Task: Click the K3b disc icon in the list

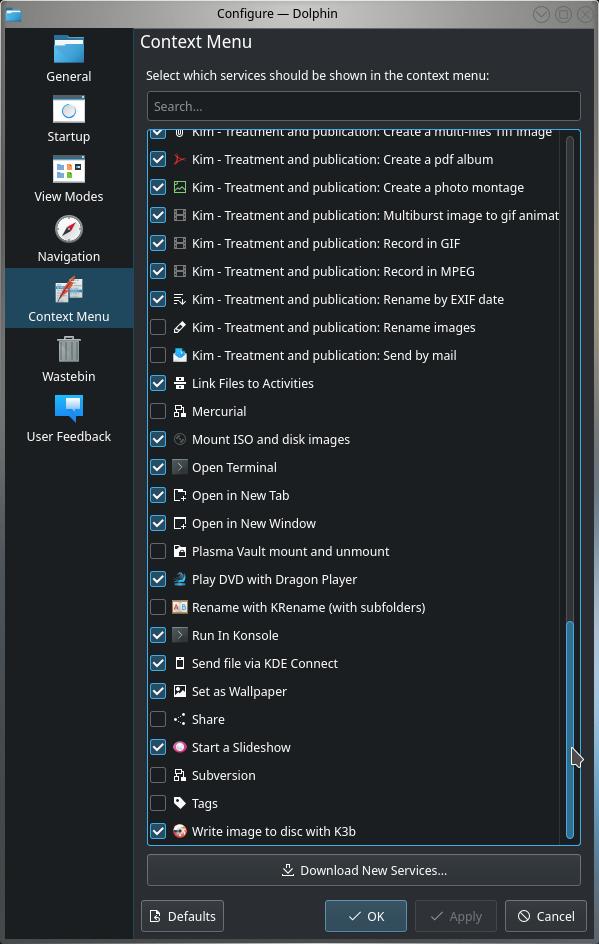Action: (x=179, y=831)
